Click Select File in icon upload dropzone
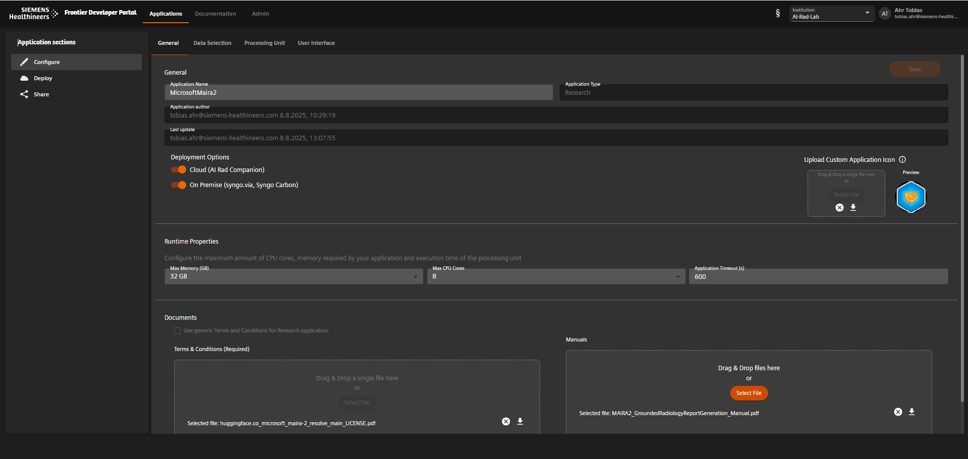The width and height of the screenshot is (968, 459). 846,194
